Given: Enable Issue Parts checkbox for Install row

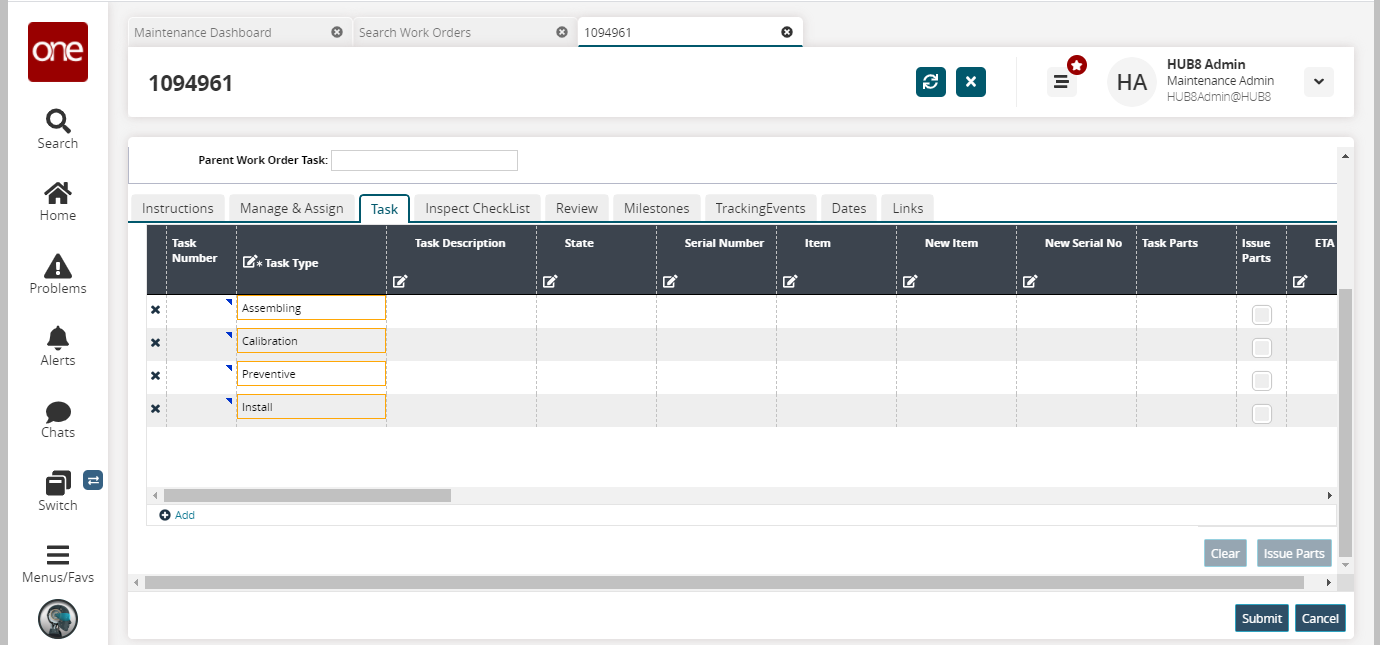Looking at the screenshot, I should coord(1262,414).
